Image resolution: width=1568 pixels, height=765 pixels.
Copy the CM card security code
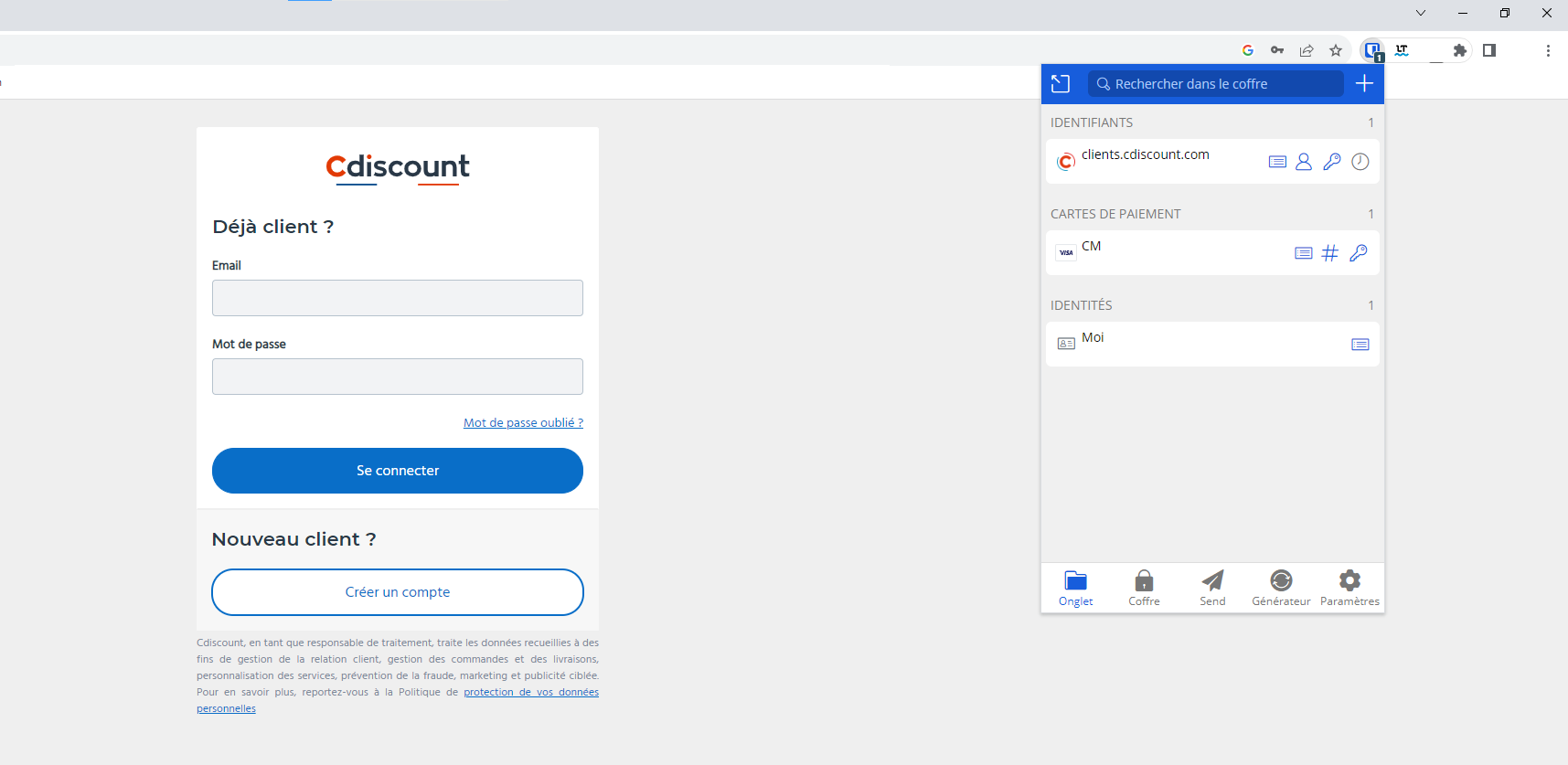coord(1359,253)
